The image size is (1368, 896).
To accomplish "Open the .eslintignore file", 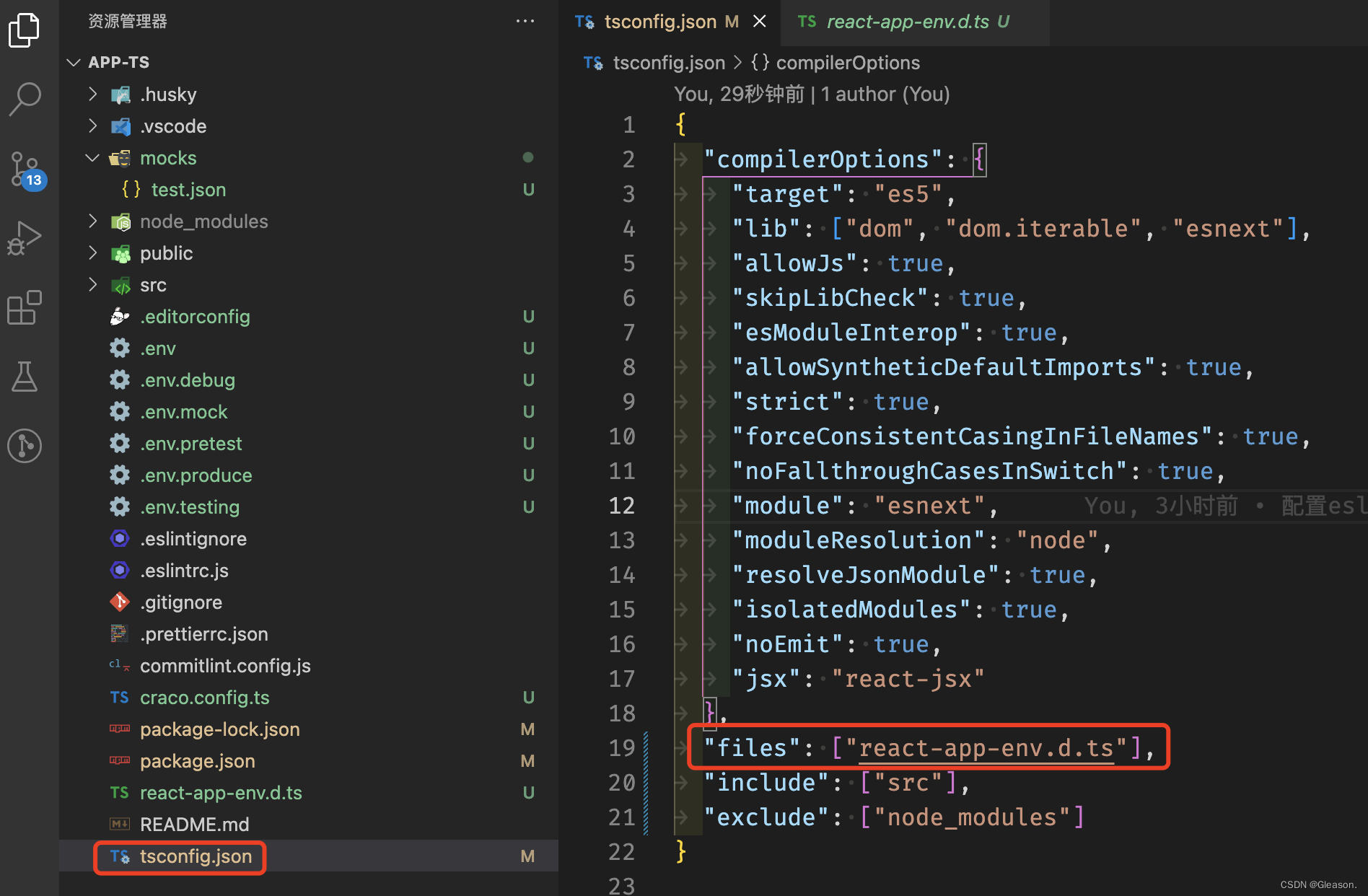I will pyautogui.click(x=309, y=538).
